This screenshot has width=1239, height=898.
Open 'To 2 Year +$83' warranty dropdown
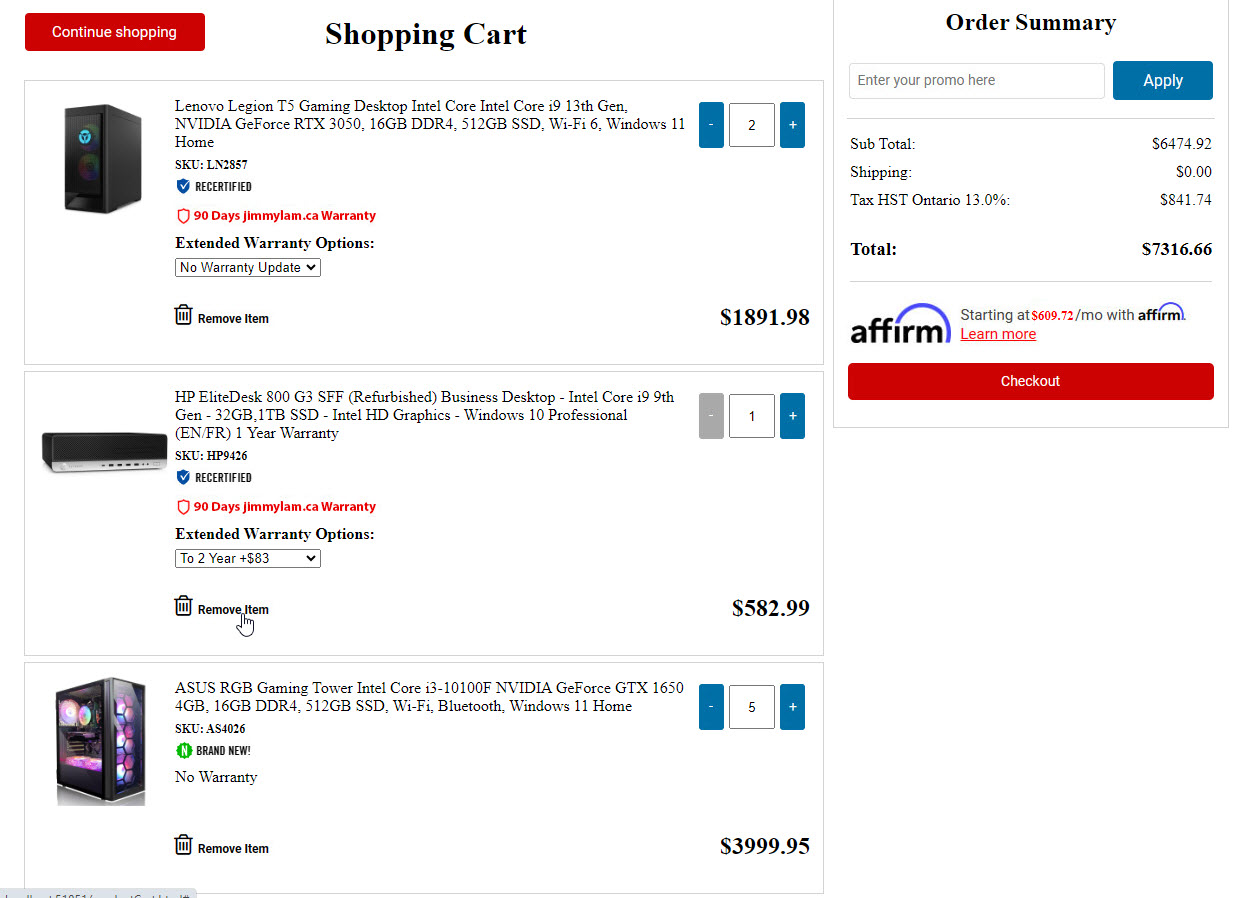248,559
